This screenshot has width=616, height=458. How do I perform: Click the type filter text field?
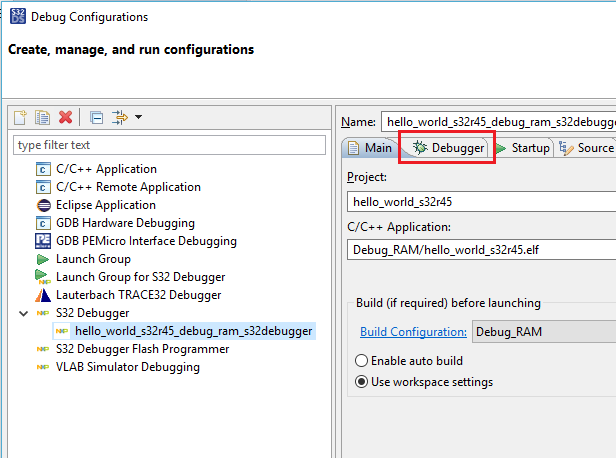click(169, 146)
